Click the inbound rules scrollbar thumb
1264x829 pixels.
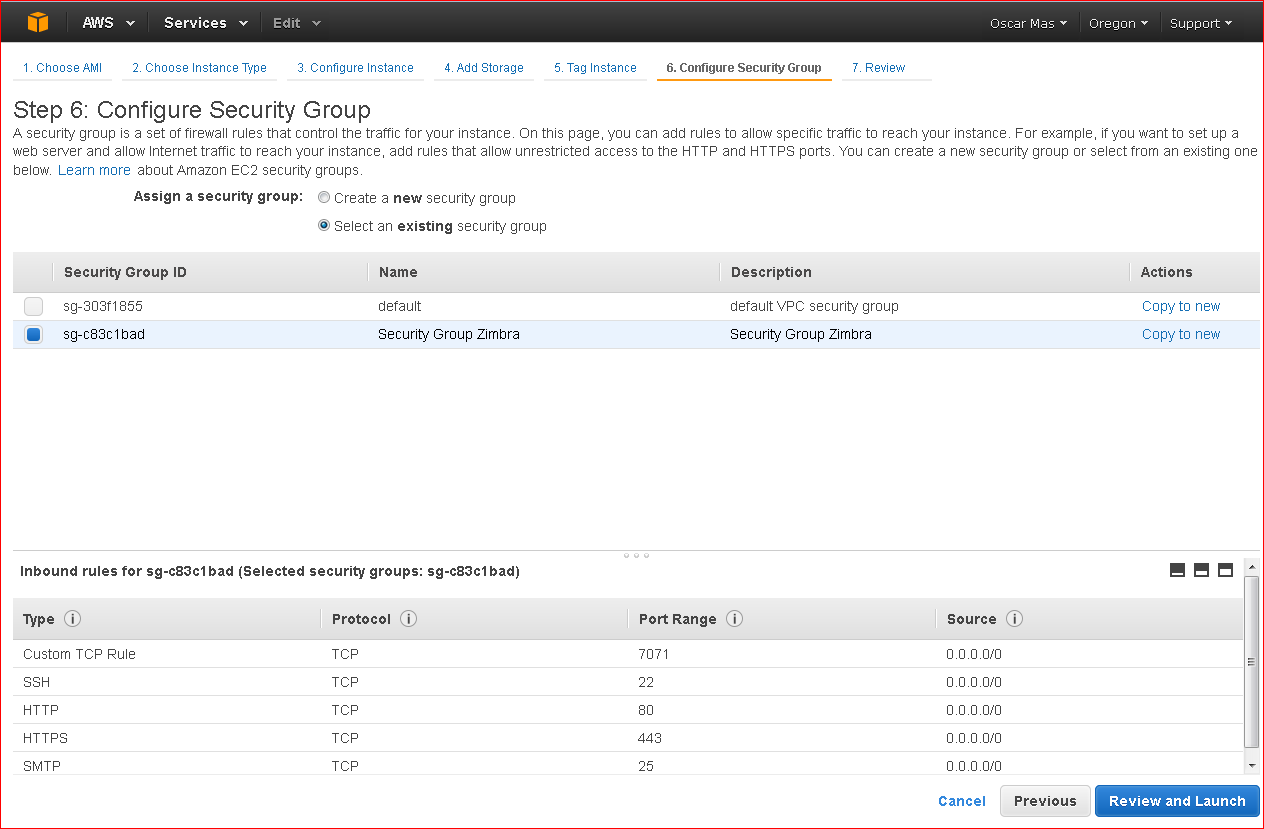1251,661
